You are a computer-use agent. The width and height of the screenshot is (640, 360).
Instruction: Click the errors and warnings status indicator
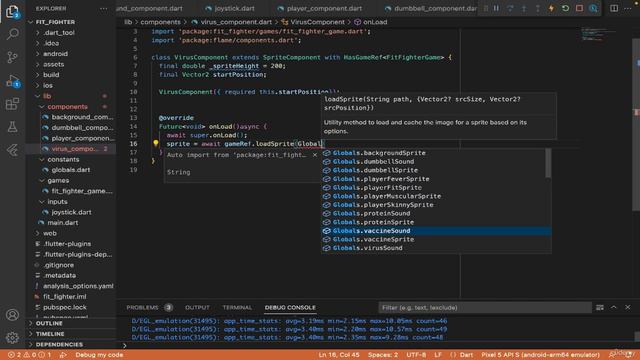pyautogui.click(x=29, y=355)
